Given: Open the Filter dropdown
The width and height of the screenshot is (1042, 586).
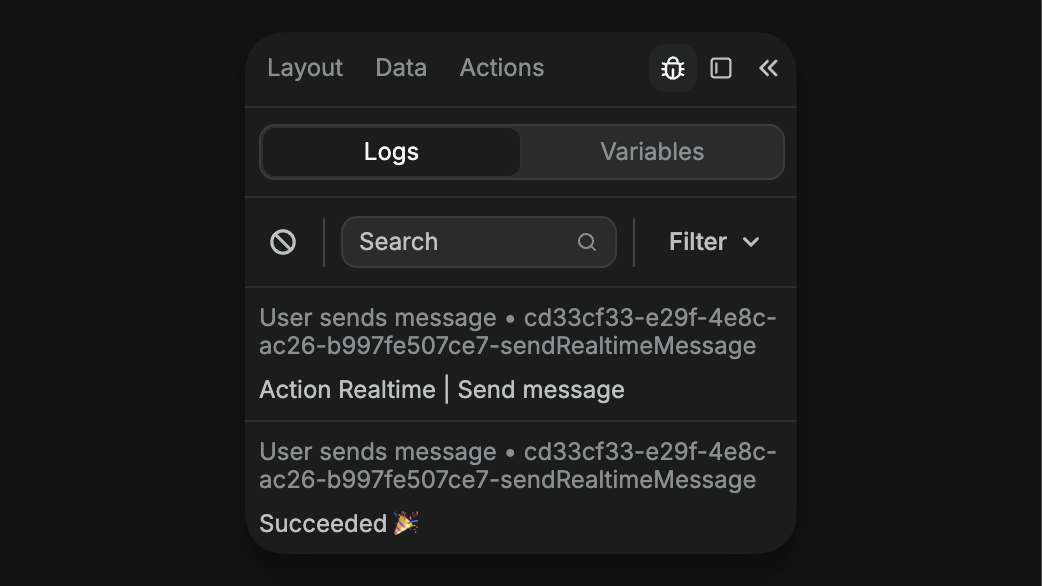Looking at the screenshot, I should click(x=714, y=241).
